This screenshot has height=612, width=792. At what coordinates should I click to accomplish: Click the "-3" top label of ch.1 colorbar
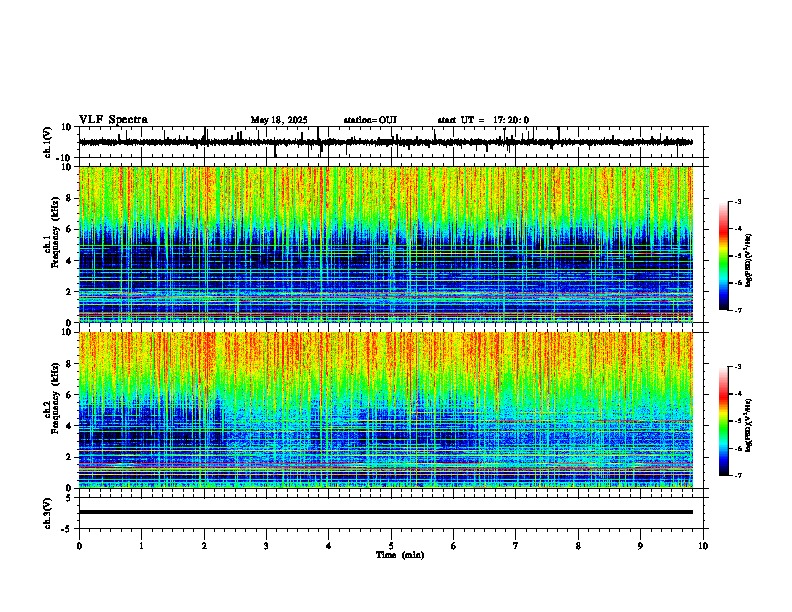tap(737, 202)
